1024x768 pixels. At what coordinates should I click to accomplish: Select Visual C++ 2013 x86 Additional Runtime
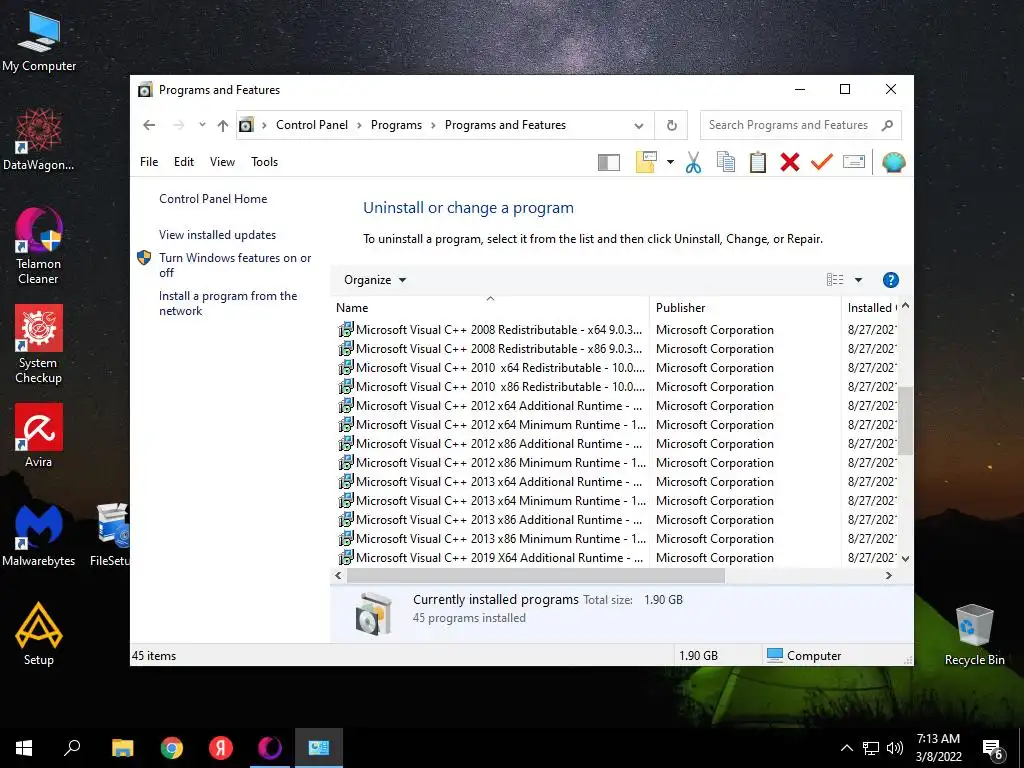click(x=490, y=520)
